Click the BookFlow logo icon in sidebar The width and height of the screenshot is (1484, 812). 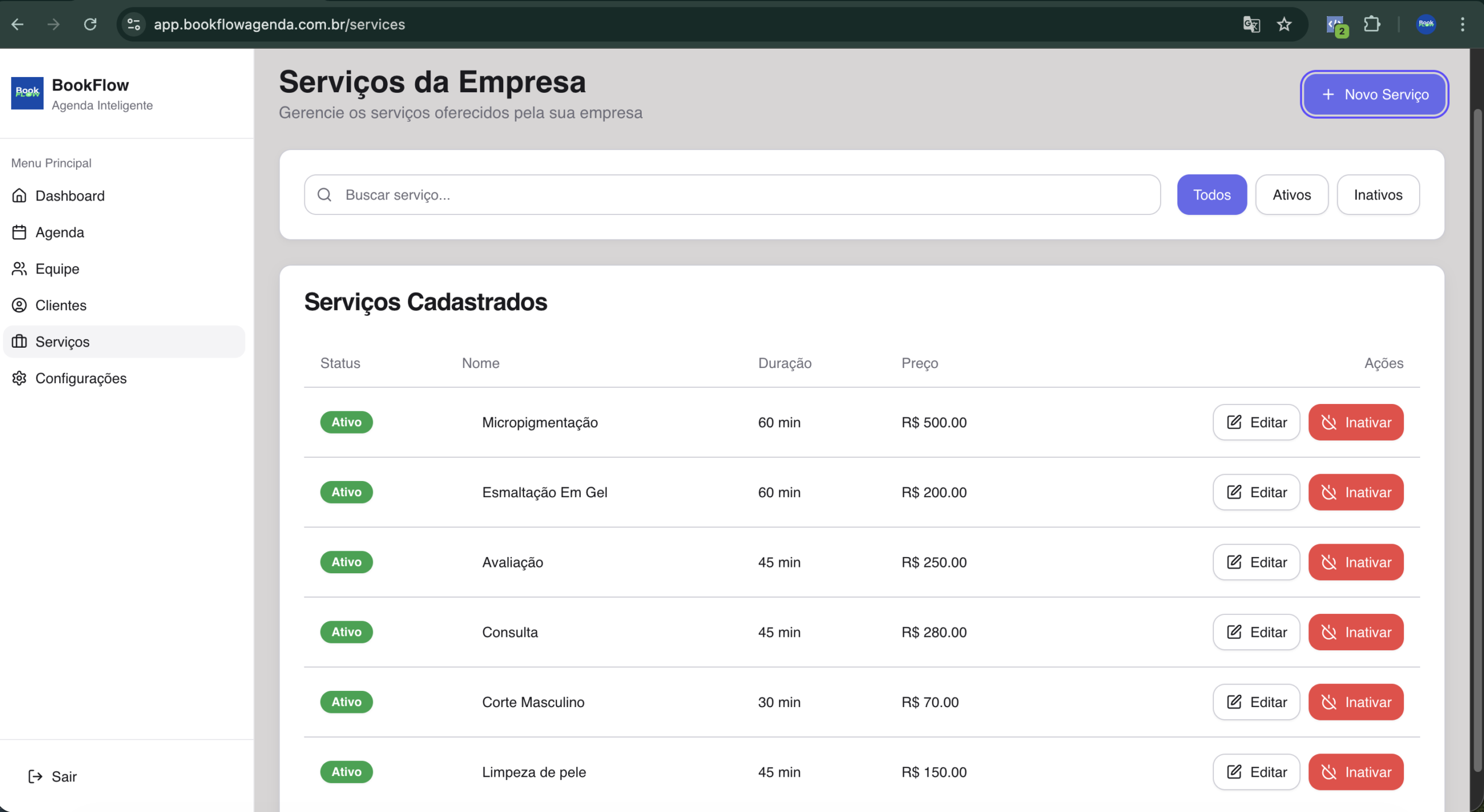(x=27, y=93)
